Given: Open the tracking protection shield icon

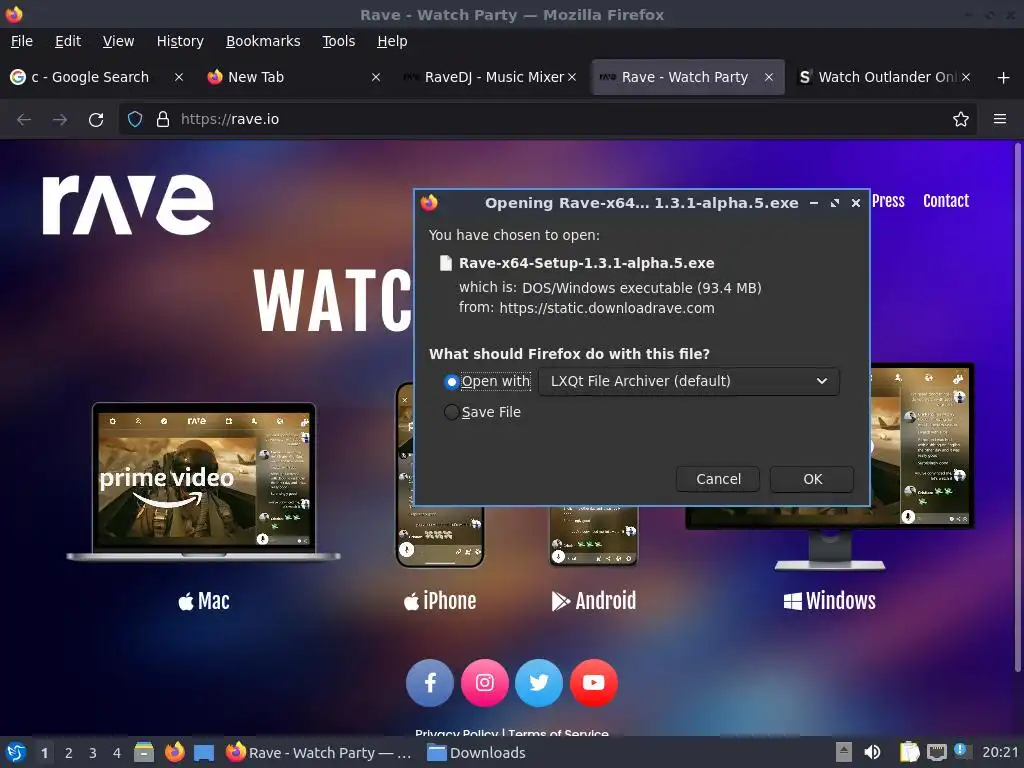Looking at the screenshot, I should (135, 120).
